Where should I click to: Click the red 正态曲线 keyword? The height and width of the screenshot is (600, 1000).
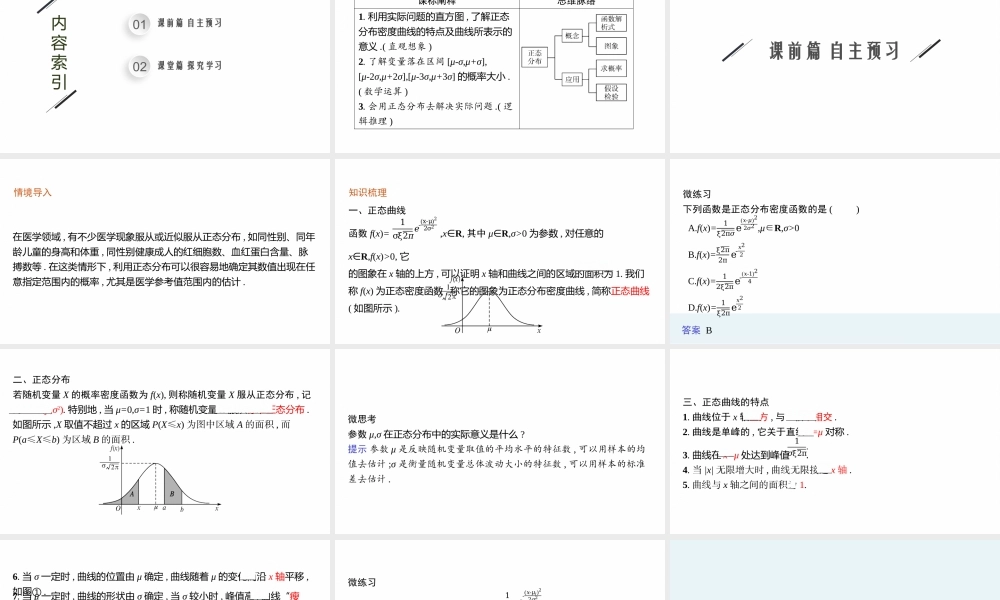[630, 291]
